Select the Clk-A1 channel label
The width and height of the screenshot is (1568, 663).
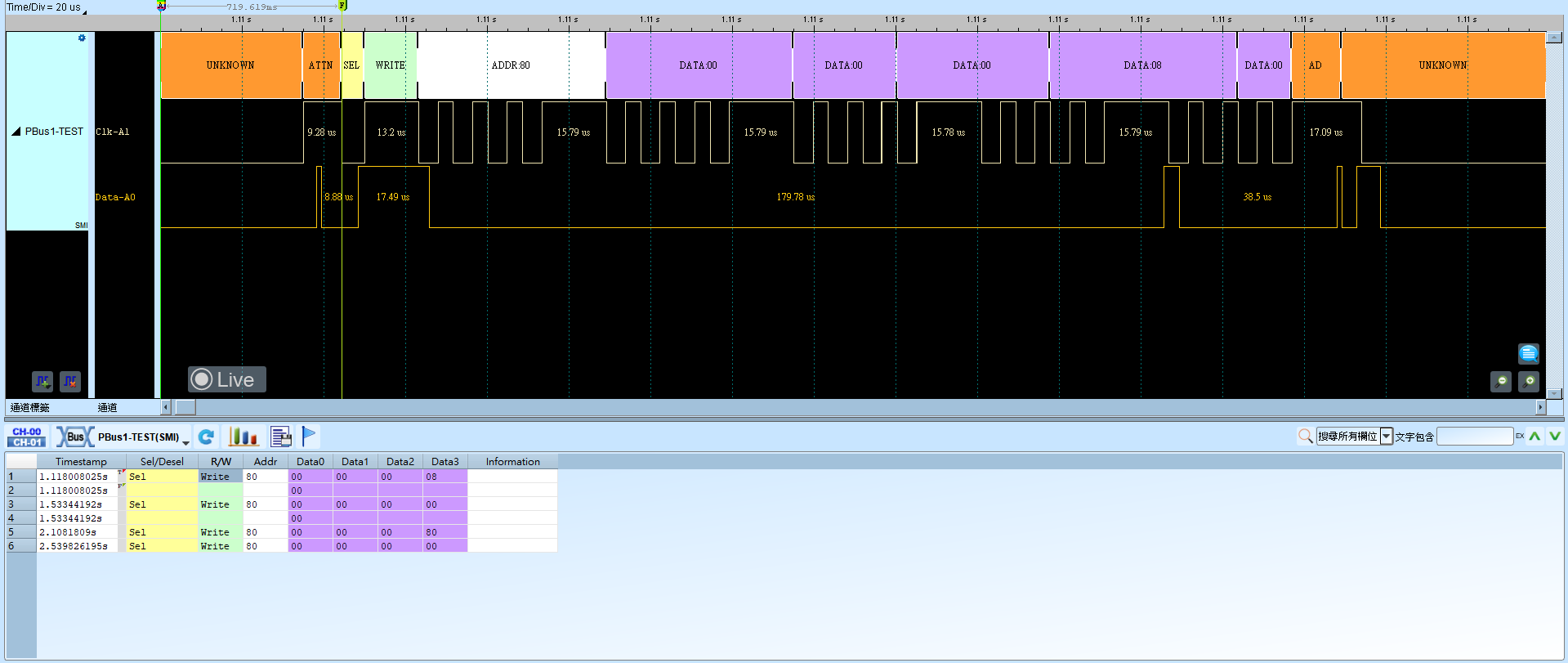pos(113,132)
